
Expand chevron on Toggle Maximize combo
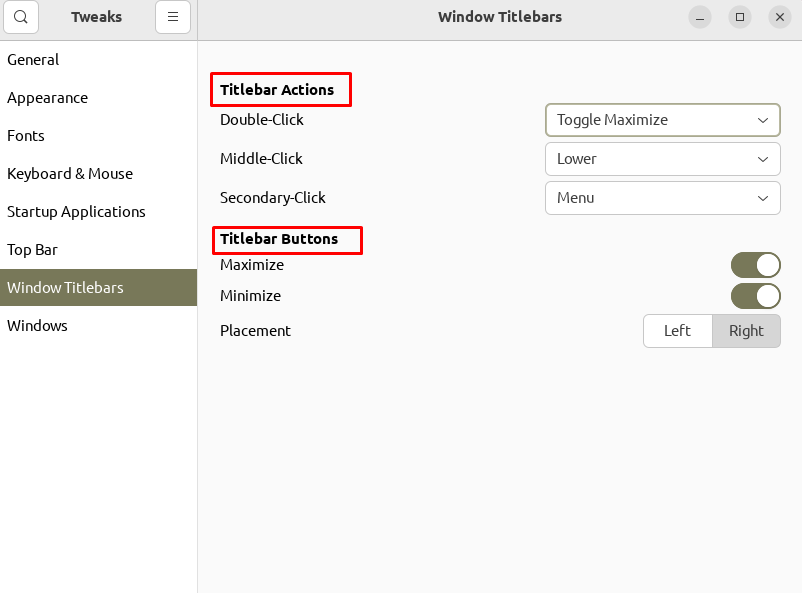tap(763, 120)
